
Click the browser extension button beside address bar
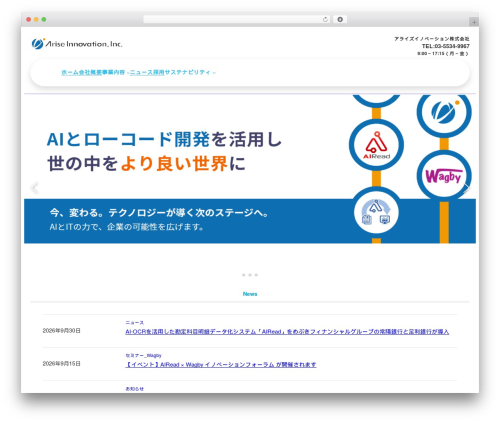pyautogui.click(x=340, y=19)
